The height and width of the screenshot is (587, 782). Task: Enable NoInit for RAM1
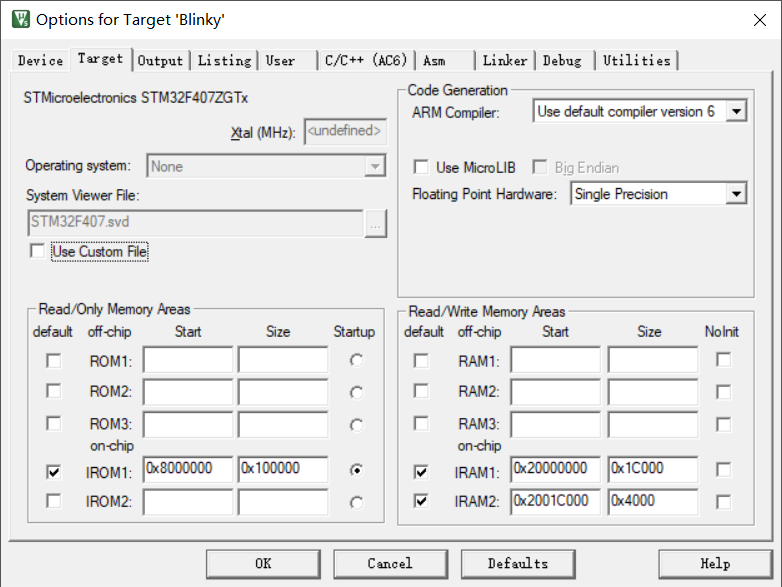(x=723, y=360)
